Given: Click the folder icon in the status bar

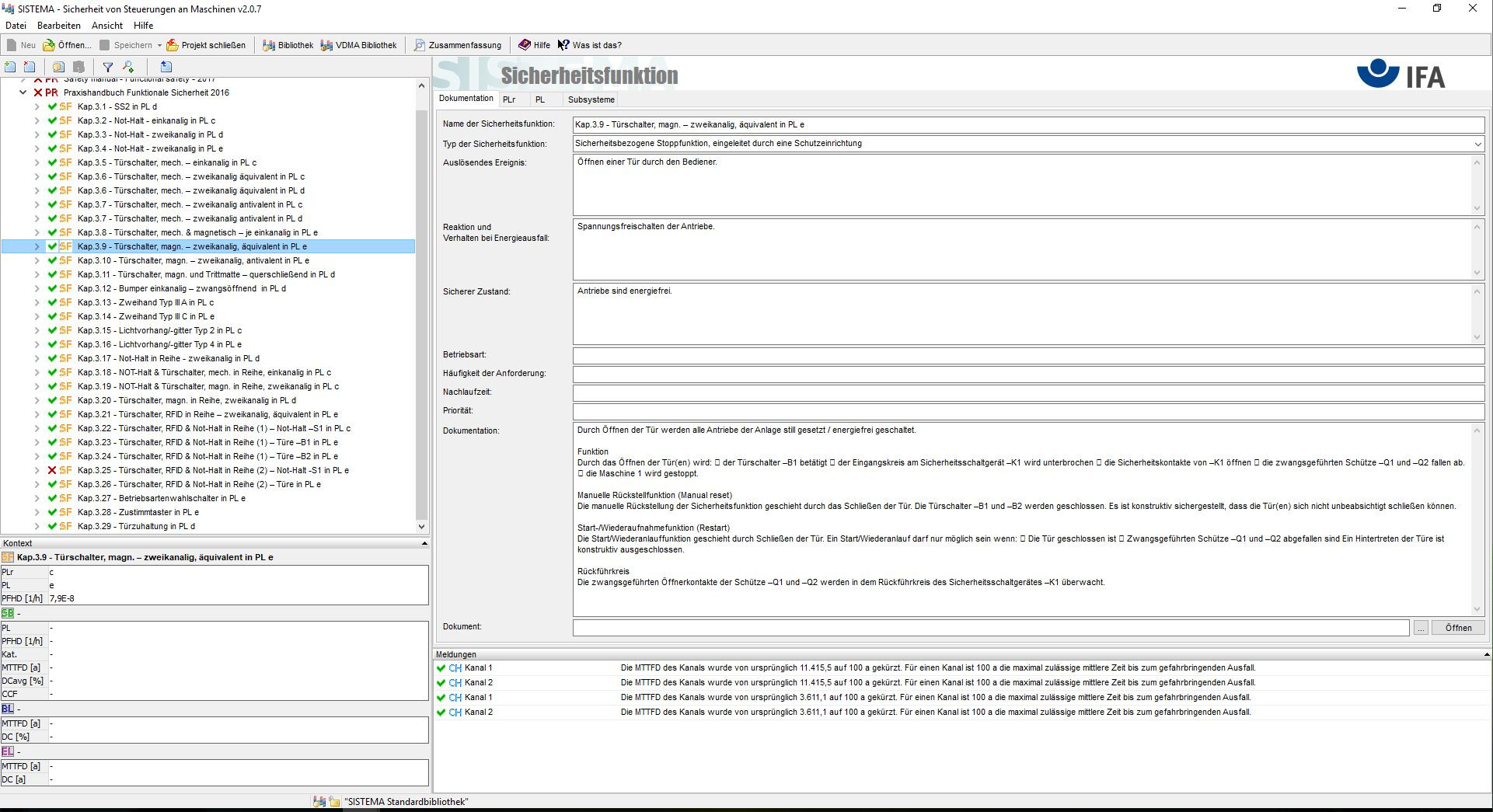Looking at the screenshot, I should click(x=334, y=802).
